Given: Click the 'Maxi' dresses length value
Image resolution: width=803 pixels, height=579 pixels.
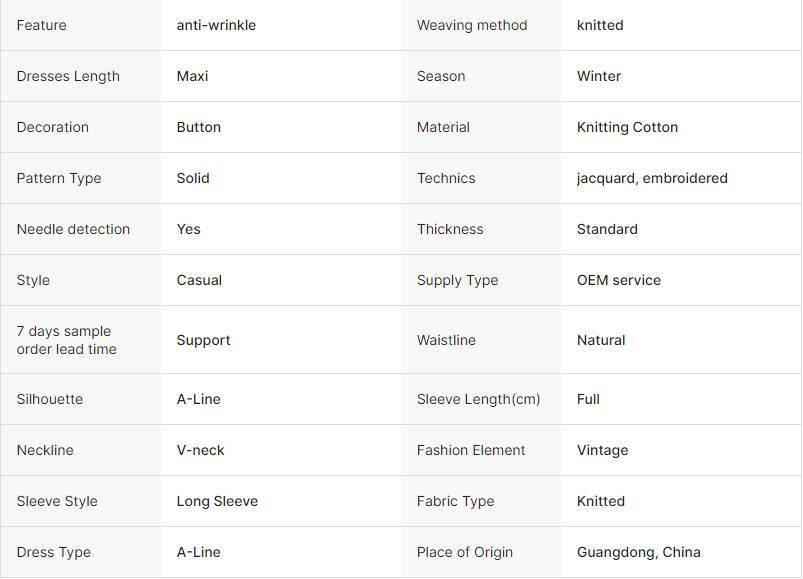Looking at the screenshot, I should click(193, 76).
